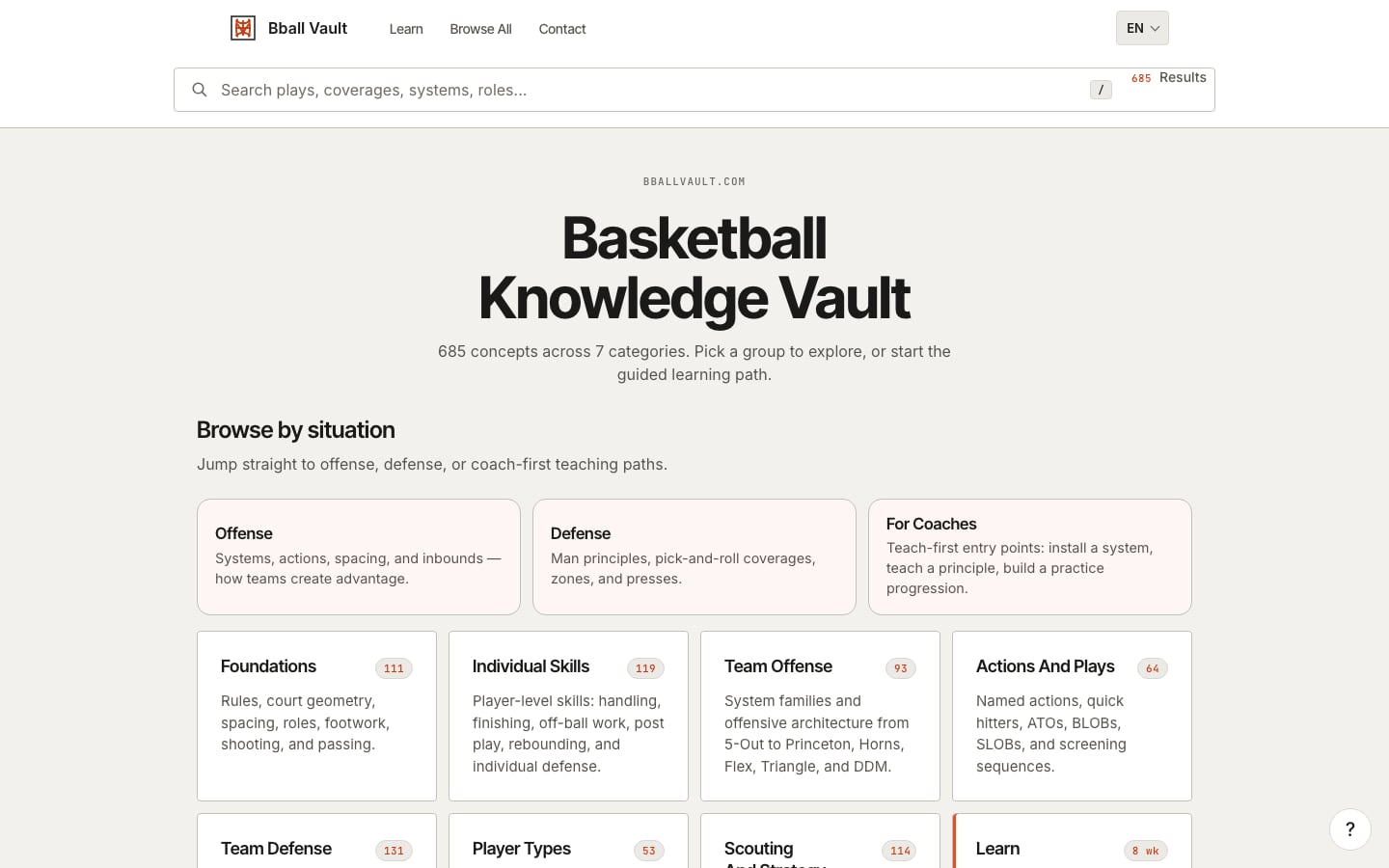Open the Individual Skills category card
The height and width of the screenshot is (868, 1389).
(568, 716)
